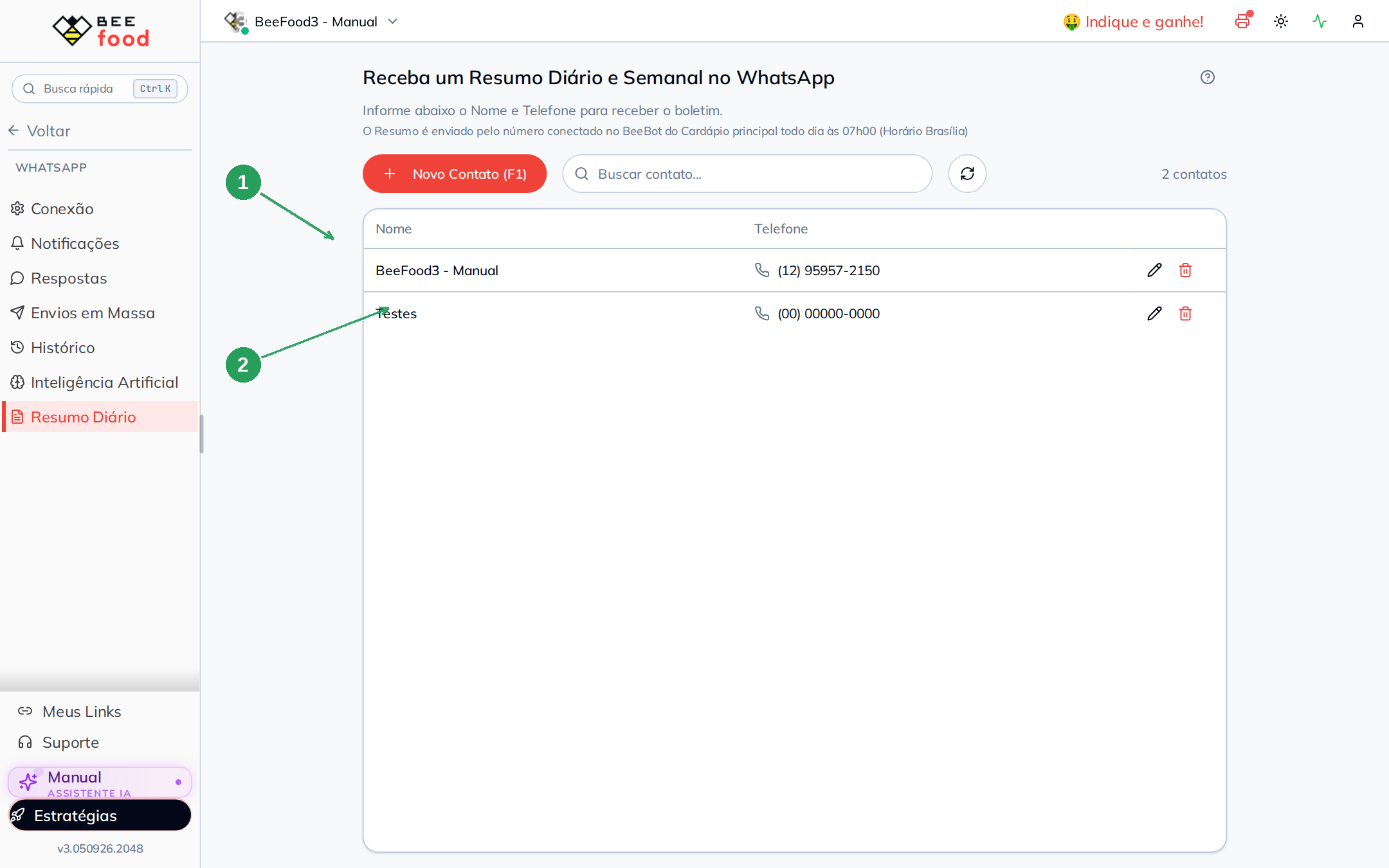Open the printer notifications icon
The width and height of the screenshot is (1389, 868).
(1243, 21)
